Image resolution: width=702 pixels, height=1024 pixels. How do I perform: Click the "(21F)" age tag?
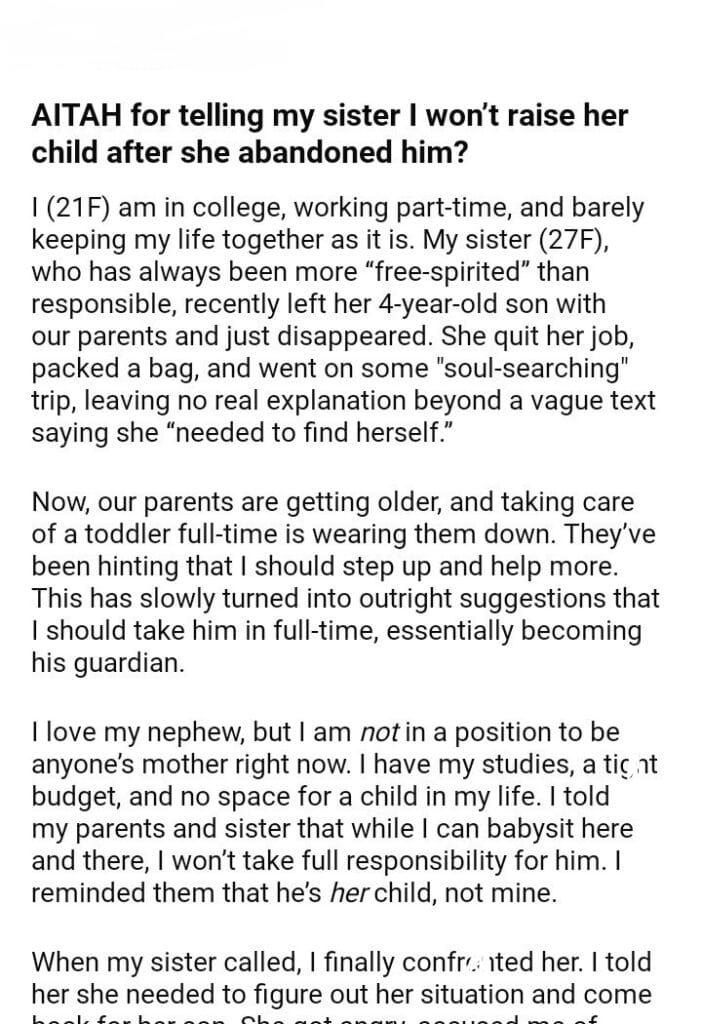[x=80, y=210]
